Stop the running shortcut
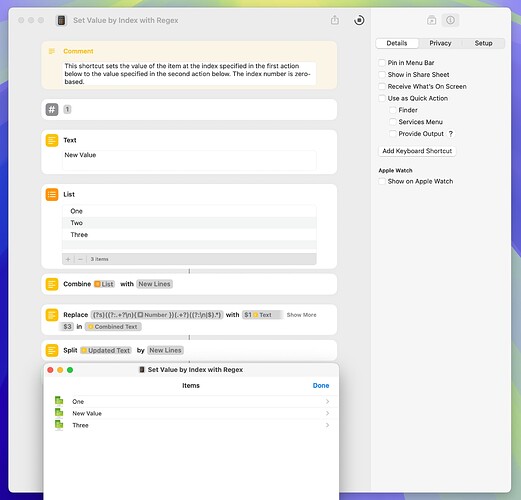The image size is (521, 500). point(359,20)
